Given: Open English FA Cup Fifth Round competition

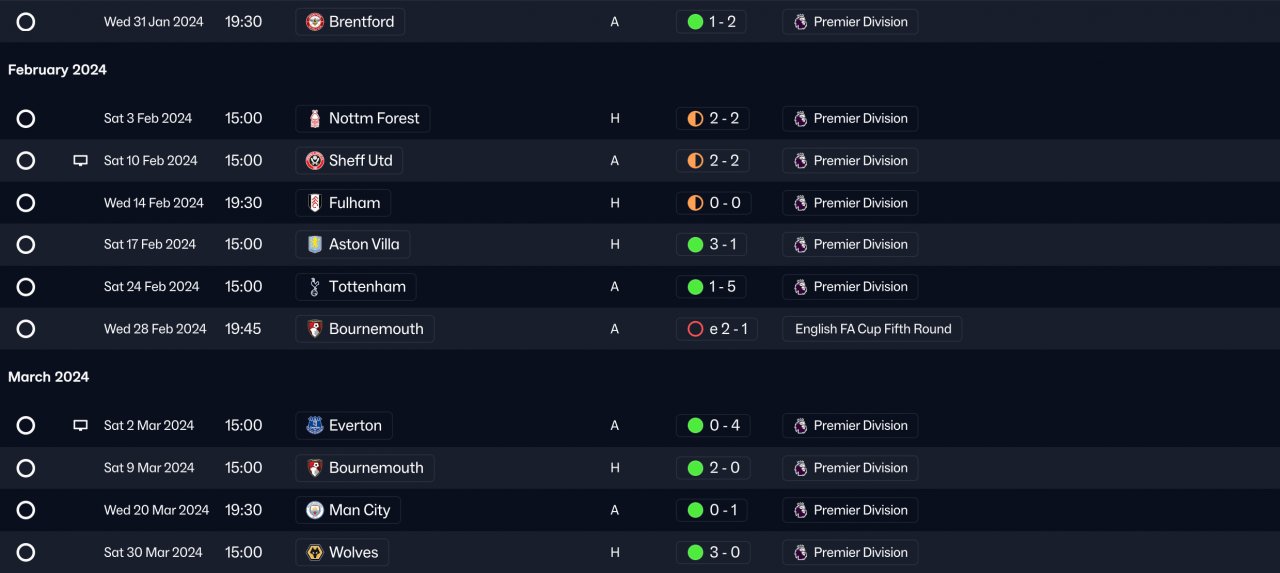Looking at the screenshot, I should pos(872,329).
